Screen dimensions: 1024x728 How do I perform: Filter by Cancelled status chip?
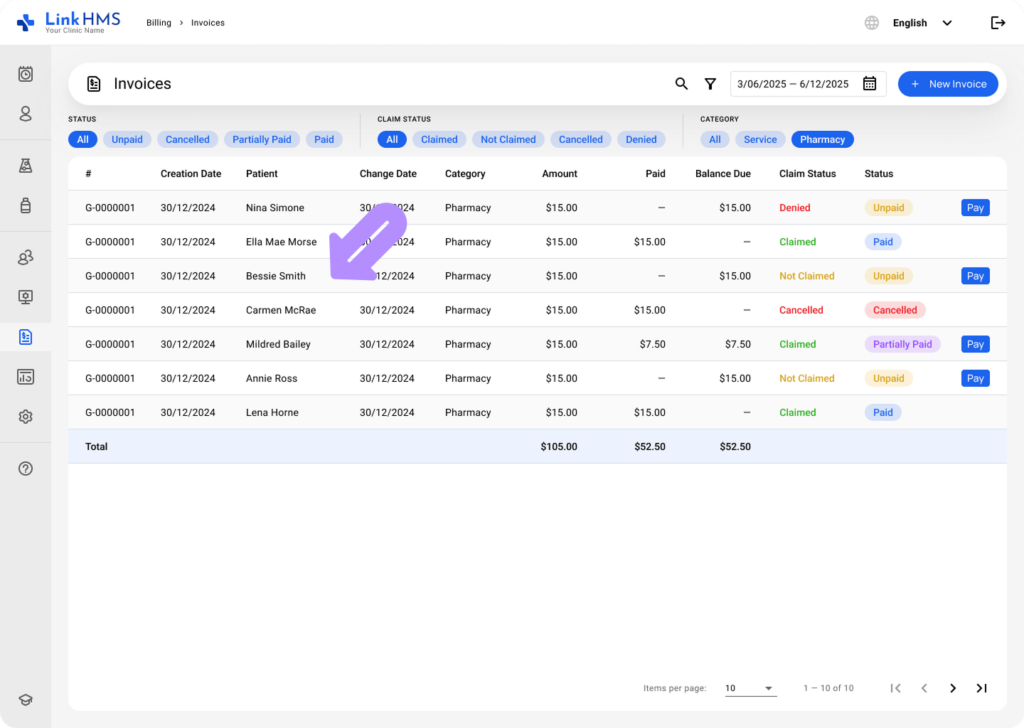(187, 139)
